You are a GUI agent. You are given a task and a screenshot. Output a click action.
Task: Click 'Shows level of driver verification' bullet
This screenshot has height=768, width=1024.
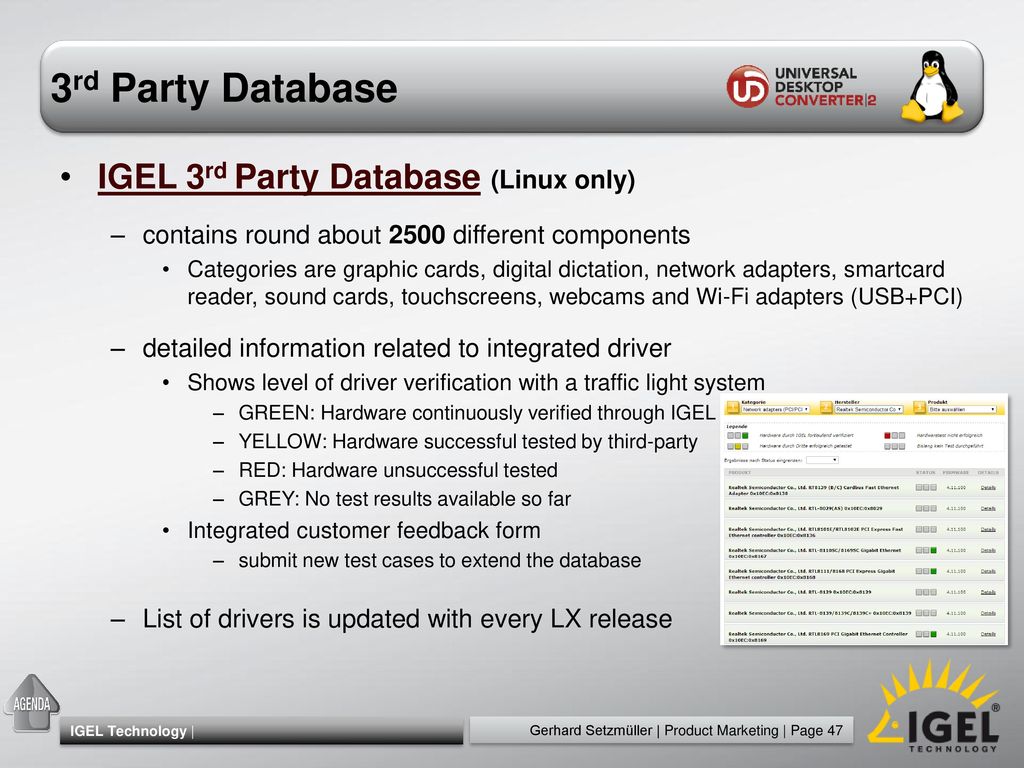(476, 383)
